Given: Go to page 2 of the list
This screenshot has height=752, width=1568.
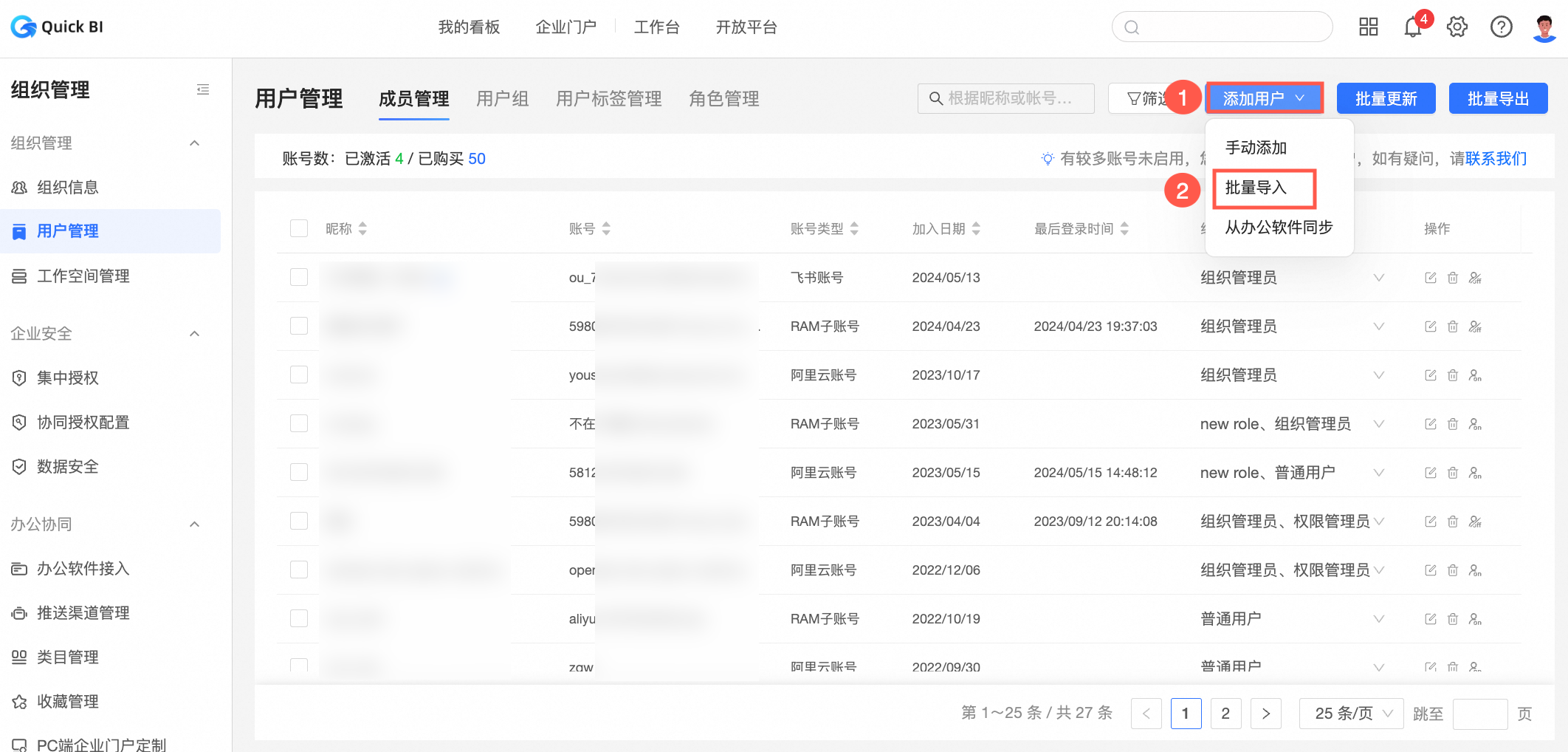Looking at the screenshot, I should (1225, 714).
